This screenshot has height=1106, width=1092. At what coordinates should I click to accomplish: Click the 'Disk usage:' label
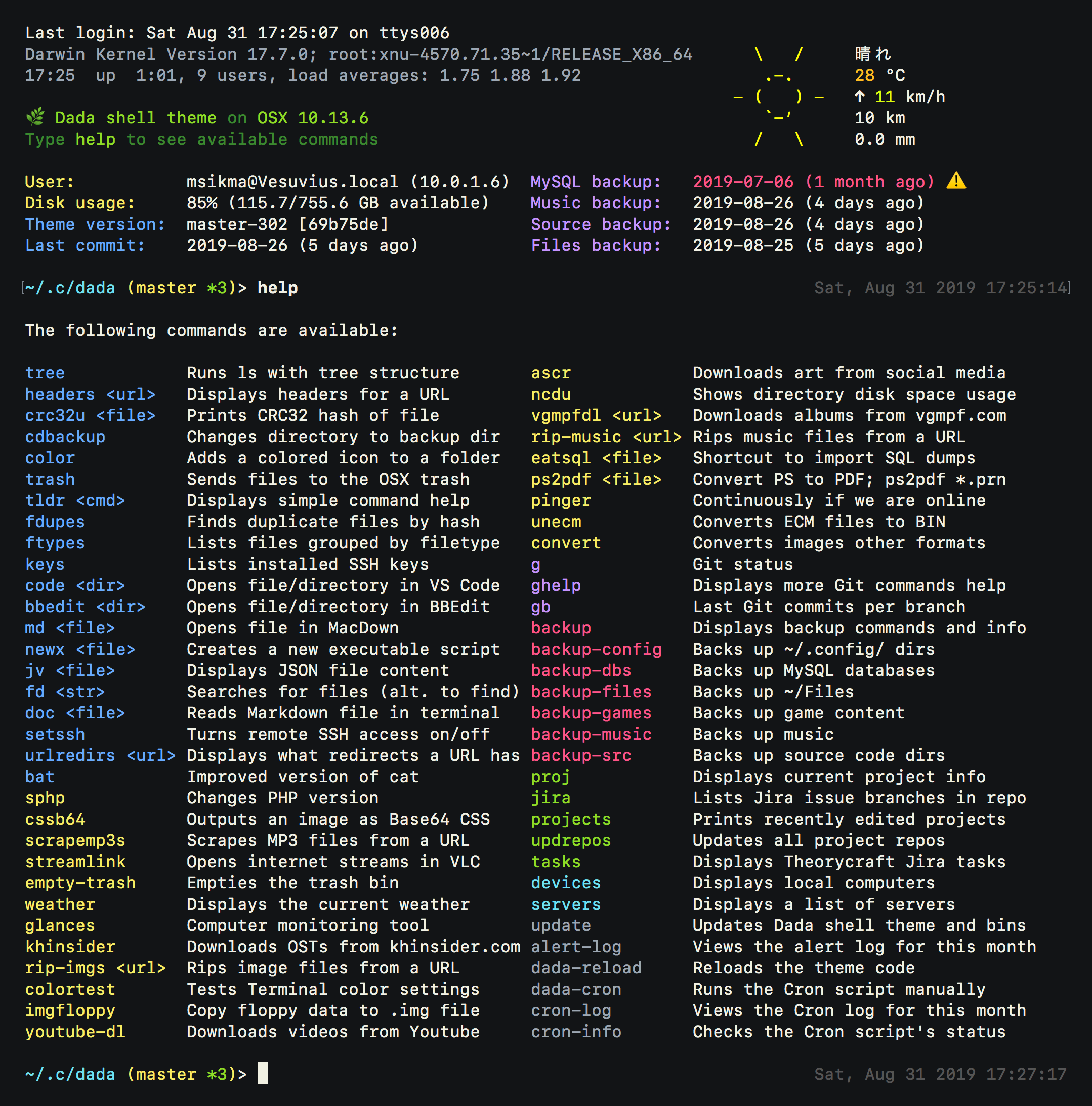(x=79, y=203)
